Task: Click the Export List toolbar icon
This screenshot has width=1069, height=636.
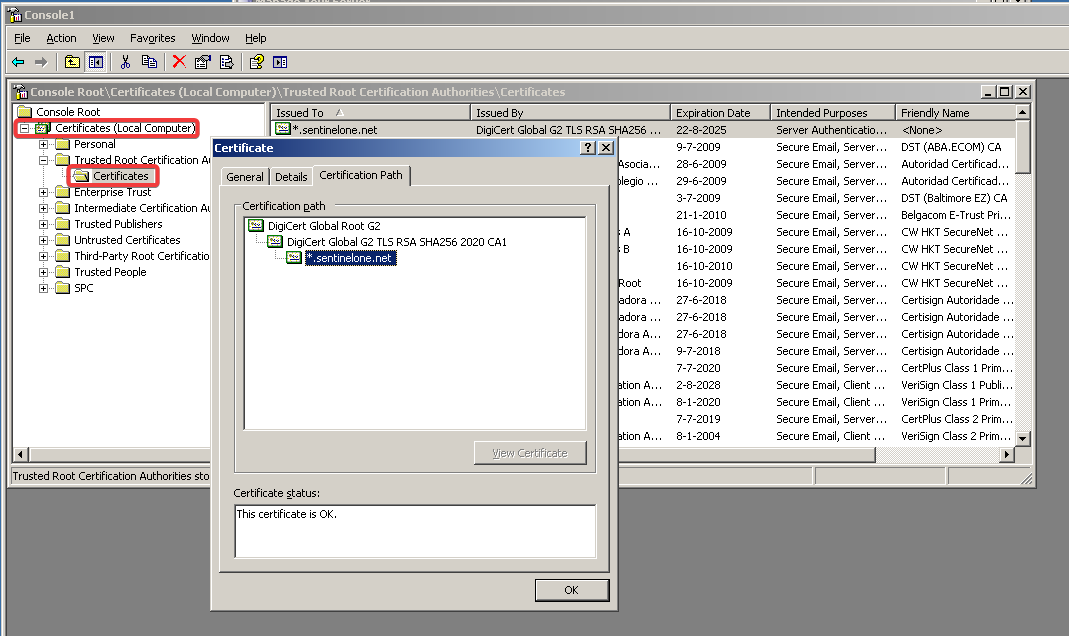Action: pyautogui.click(x=226, y=62)
